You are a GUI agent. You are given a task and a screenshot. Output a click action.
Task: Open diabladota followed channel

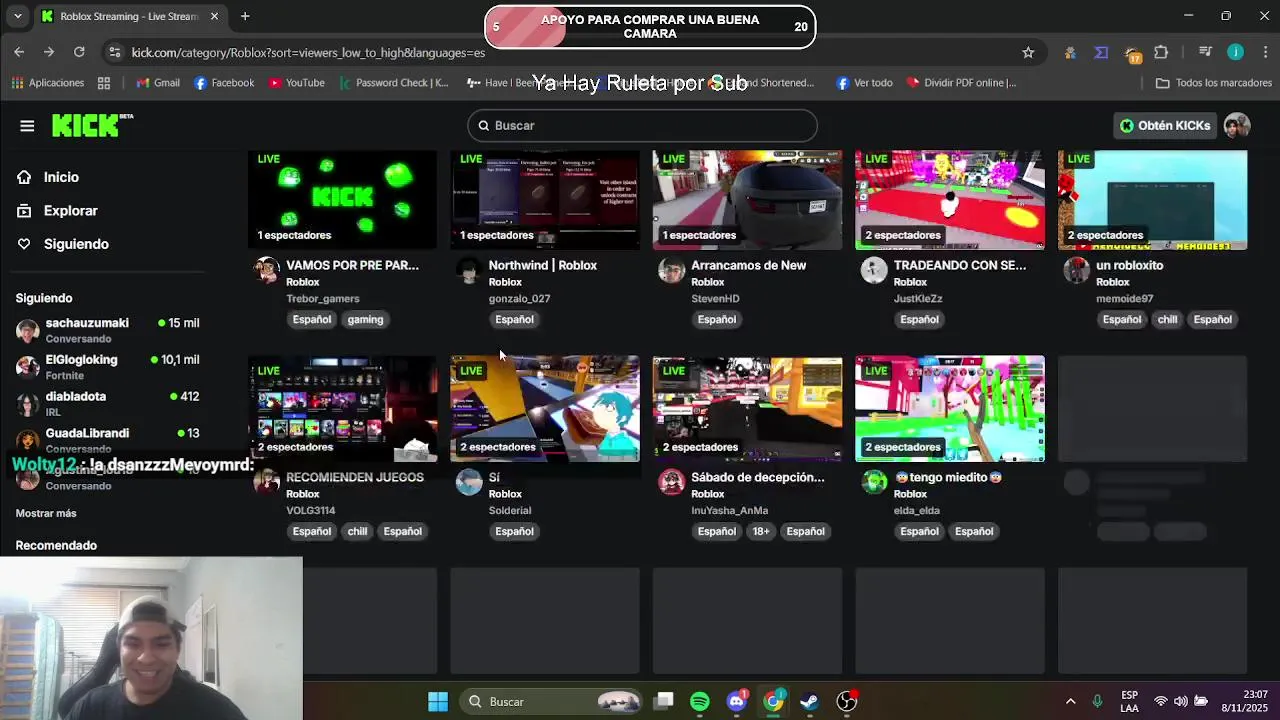[x=107, y=403]
